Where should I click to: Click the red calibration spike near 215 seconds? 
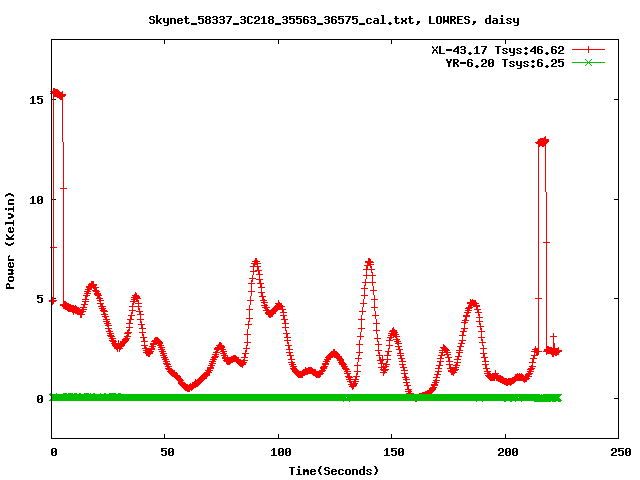(x=542, y=142)
